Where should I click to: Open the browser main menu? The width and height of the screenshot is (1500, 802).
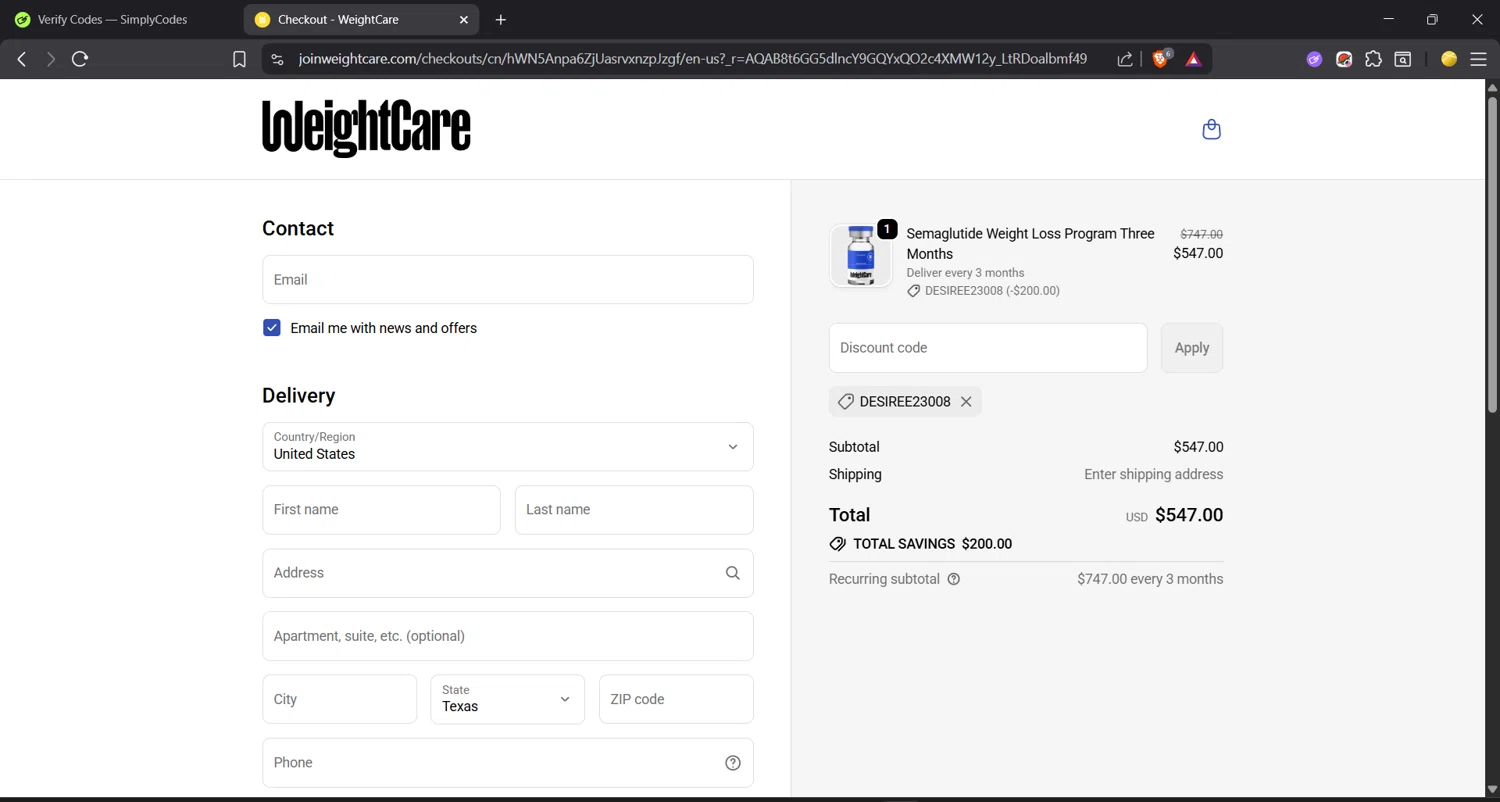[1478, 59]
